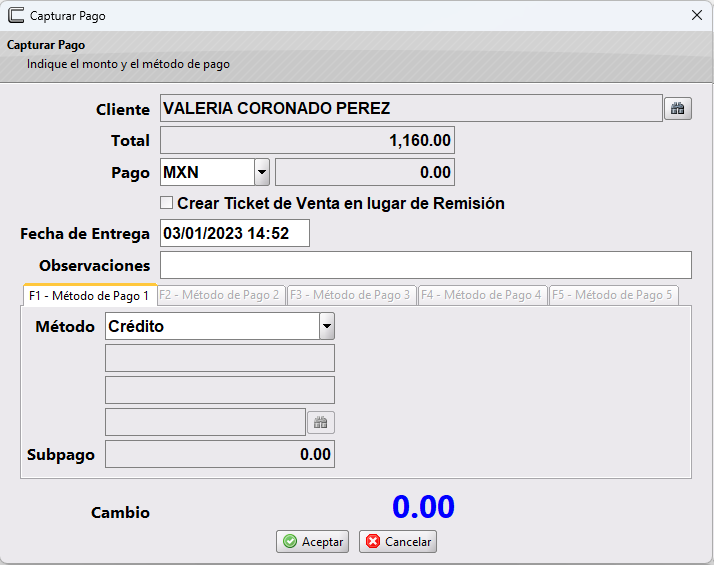
Task: Click the first empty field below Método
Action: click(x=220, y=358)
